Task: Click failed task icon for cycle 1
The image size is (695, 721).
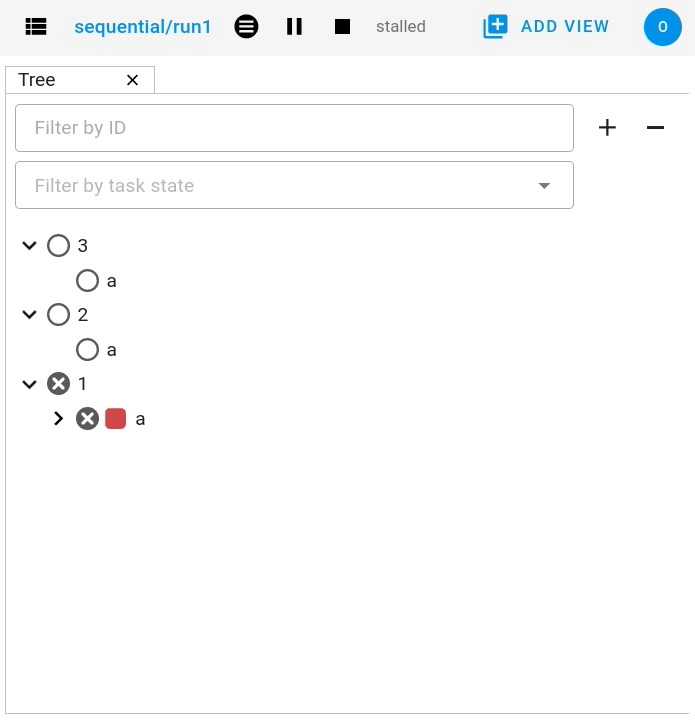Action: coord(59,384)
